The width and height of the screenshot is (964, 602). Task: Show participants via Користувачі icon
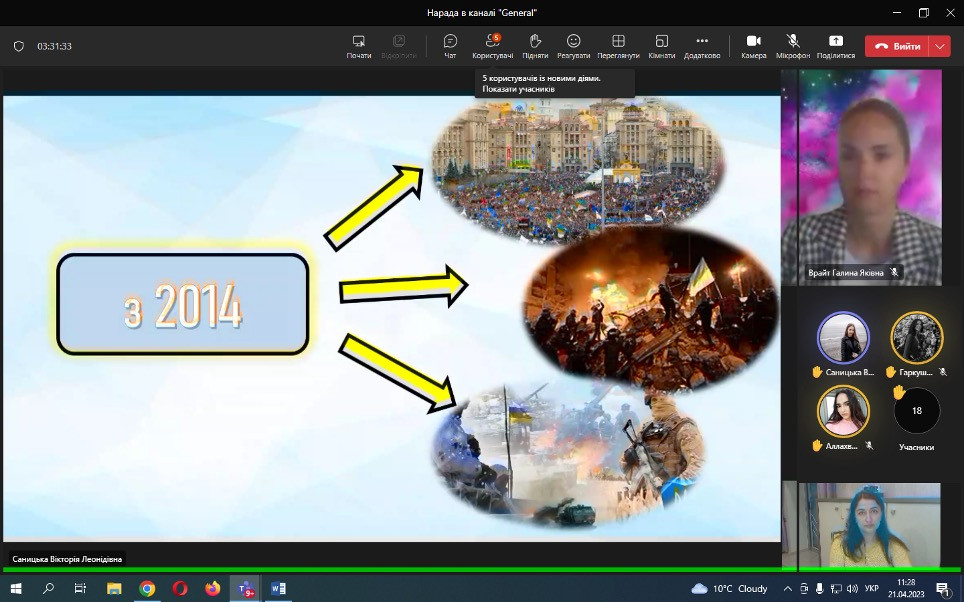pyautogui.click(x=492, y=45)
